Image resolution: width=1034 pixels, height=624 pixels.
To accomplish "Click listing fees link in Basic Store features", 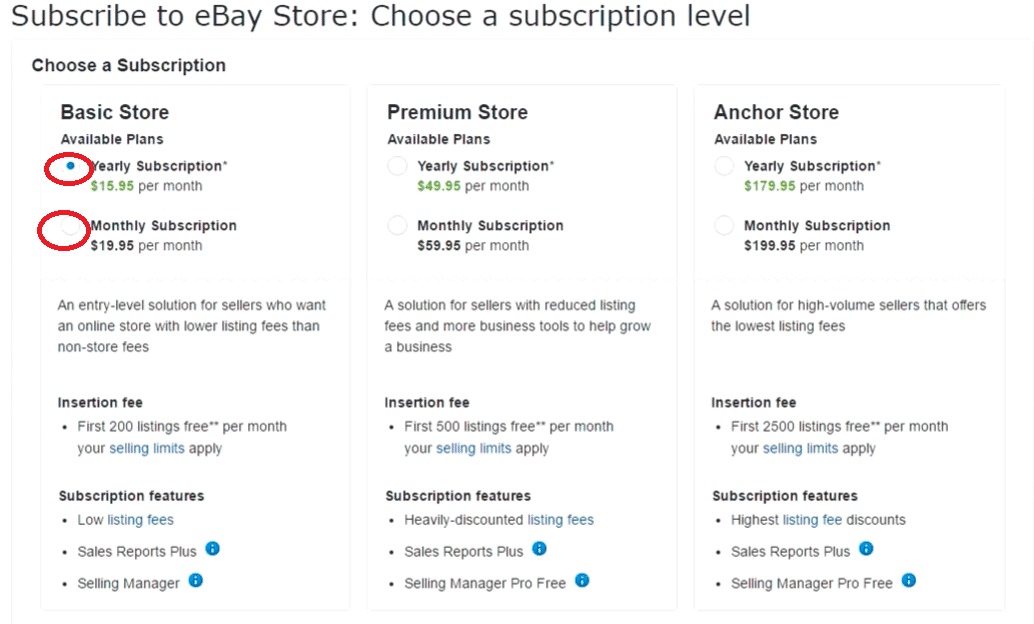I will pos(140,520).
